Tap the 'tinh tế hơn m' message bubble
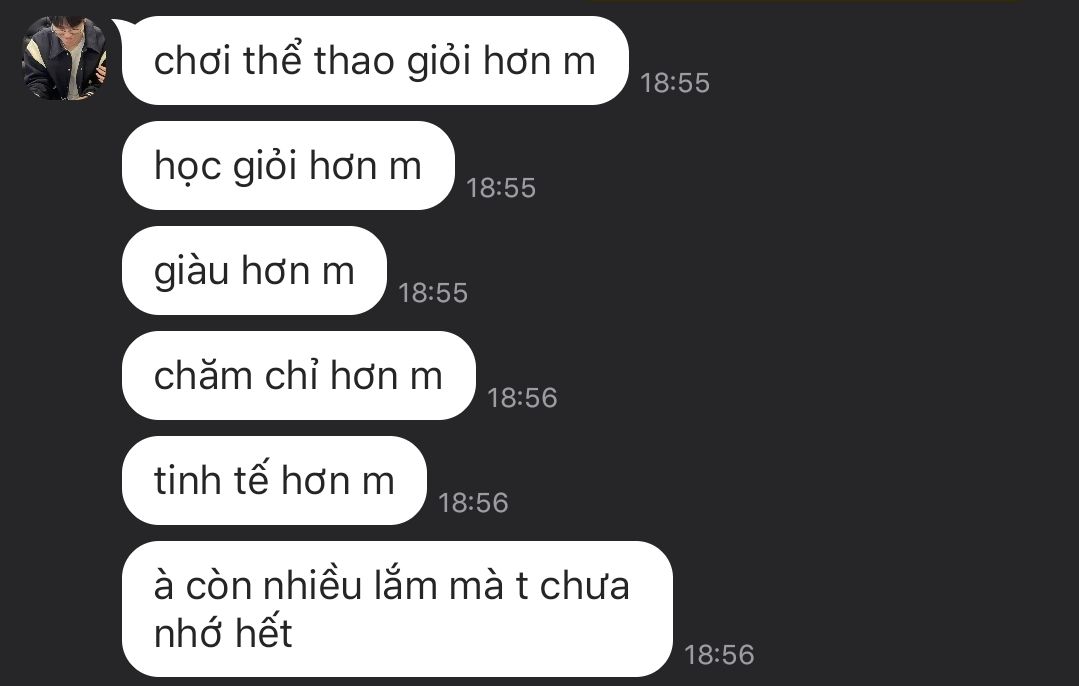This screenshot has height=686, width=1079. coord(274,480)
